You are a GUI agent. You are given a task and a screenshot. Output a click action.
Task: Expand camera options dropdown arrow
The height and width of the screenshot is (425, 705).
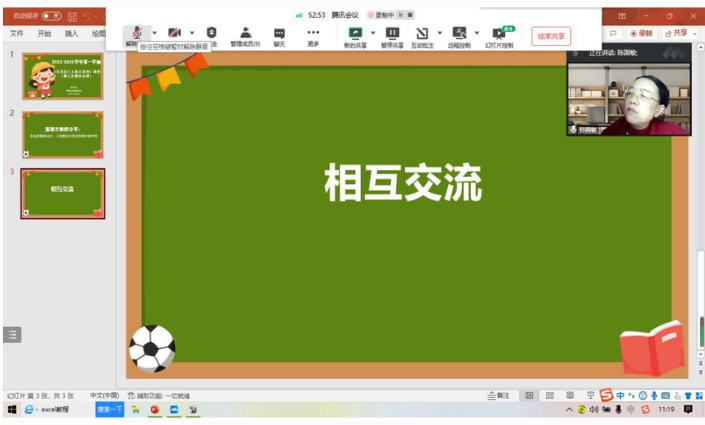192,33
